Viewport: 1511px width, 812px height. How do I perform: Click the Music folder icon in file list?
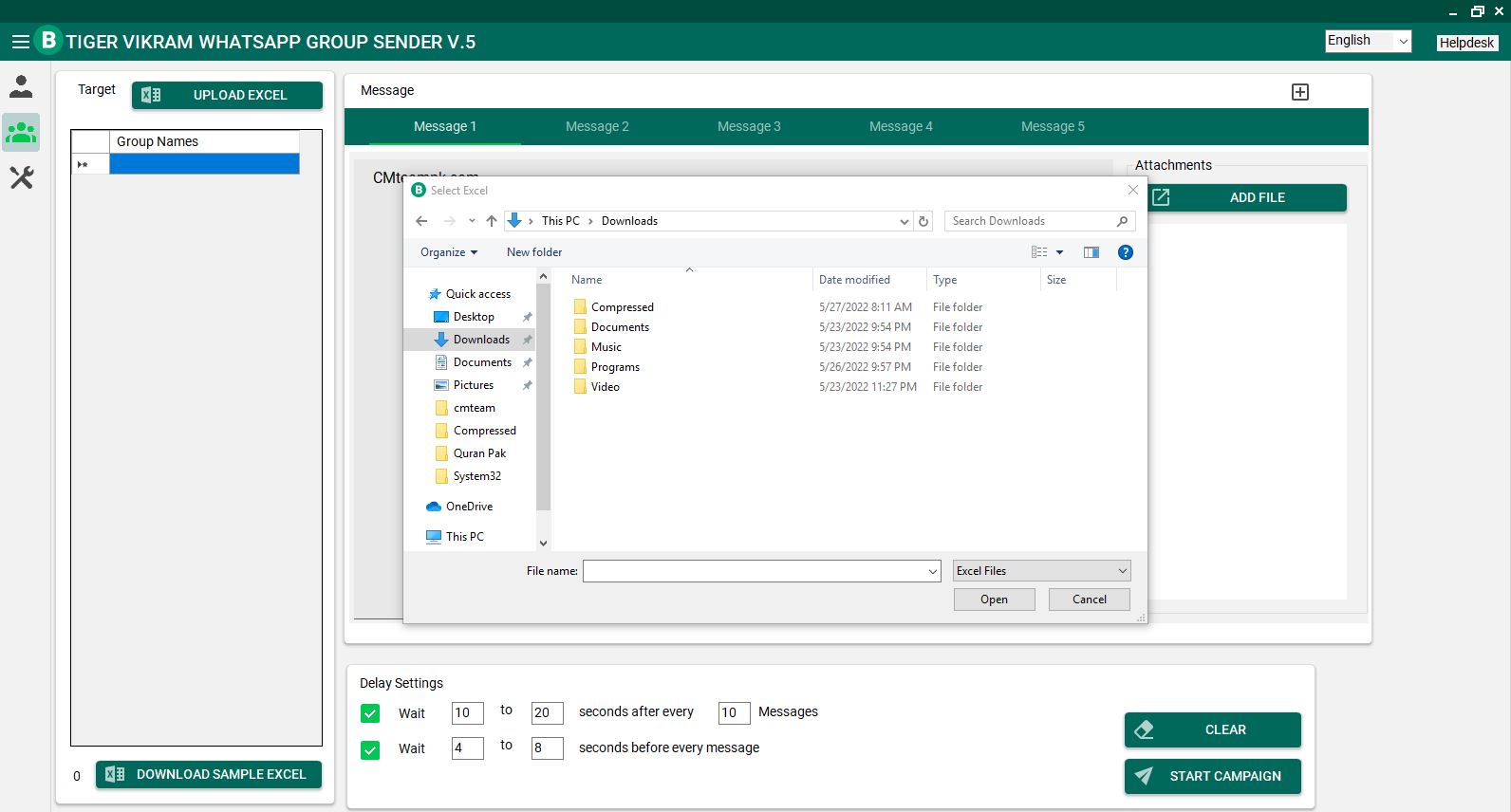(x=580, y=346)
